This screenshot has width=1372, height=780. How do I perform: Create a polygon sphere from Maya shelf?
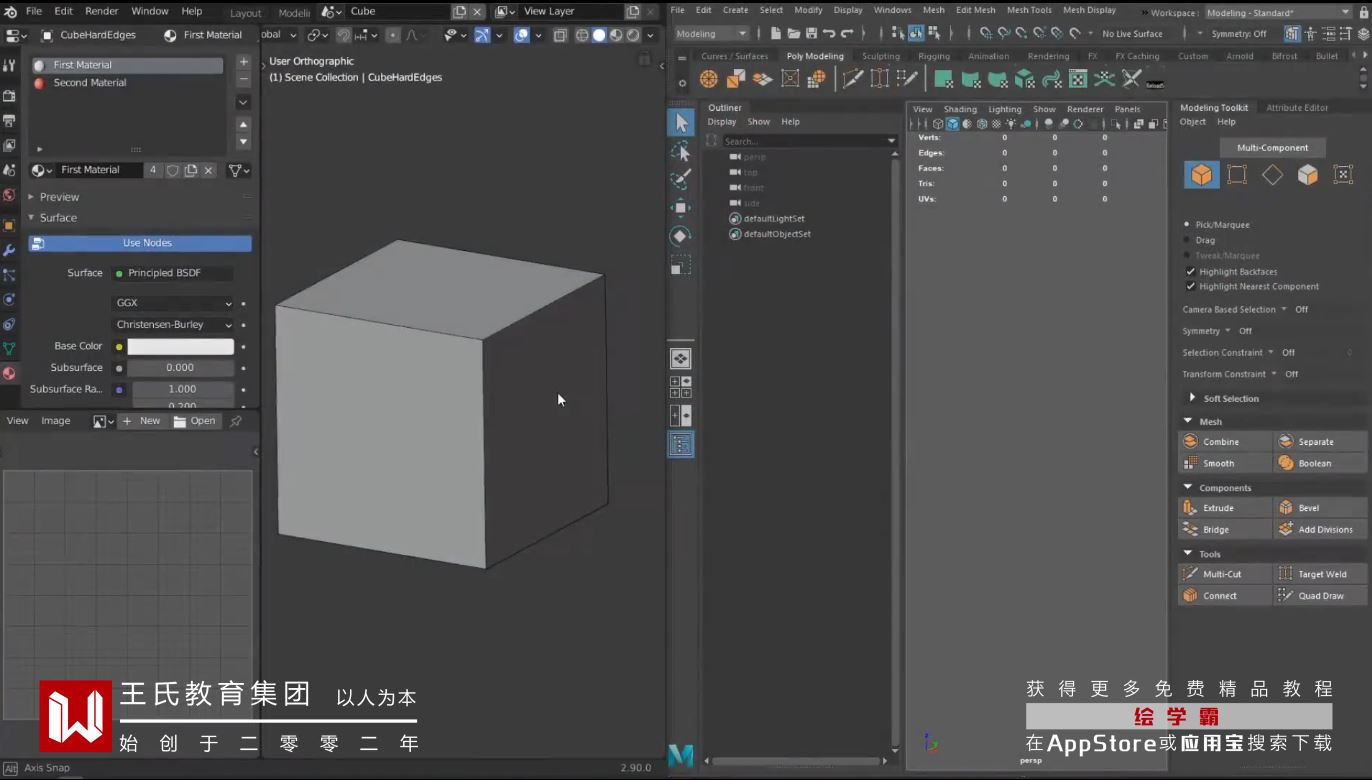[x=709, y=79]
